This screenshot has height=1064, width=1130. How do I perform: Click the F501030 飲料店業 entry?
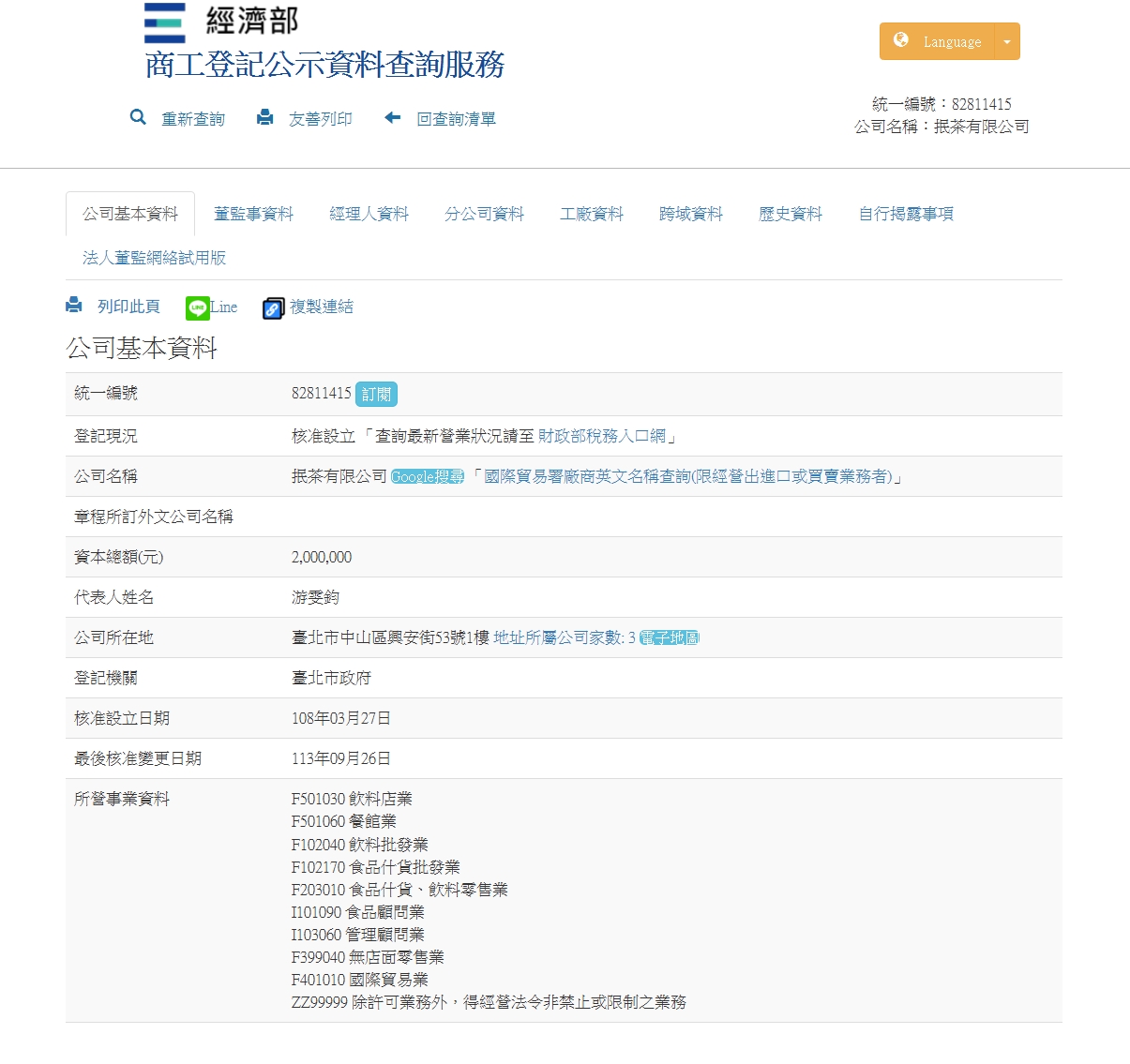coord(352,799)
